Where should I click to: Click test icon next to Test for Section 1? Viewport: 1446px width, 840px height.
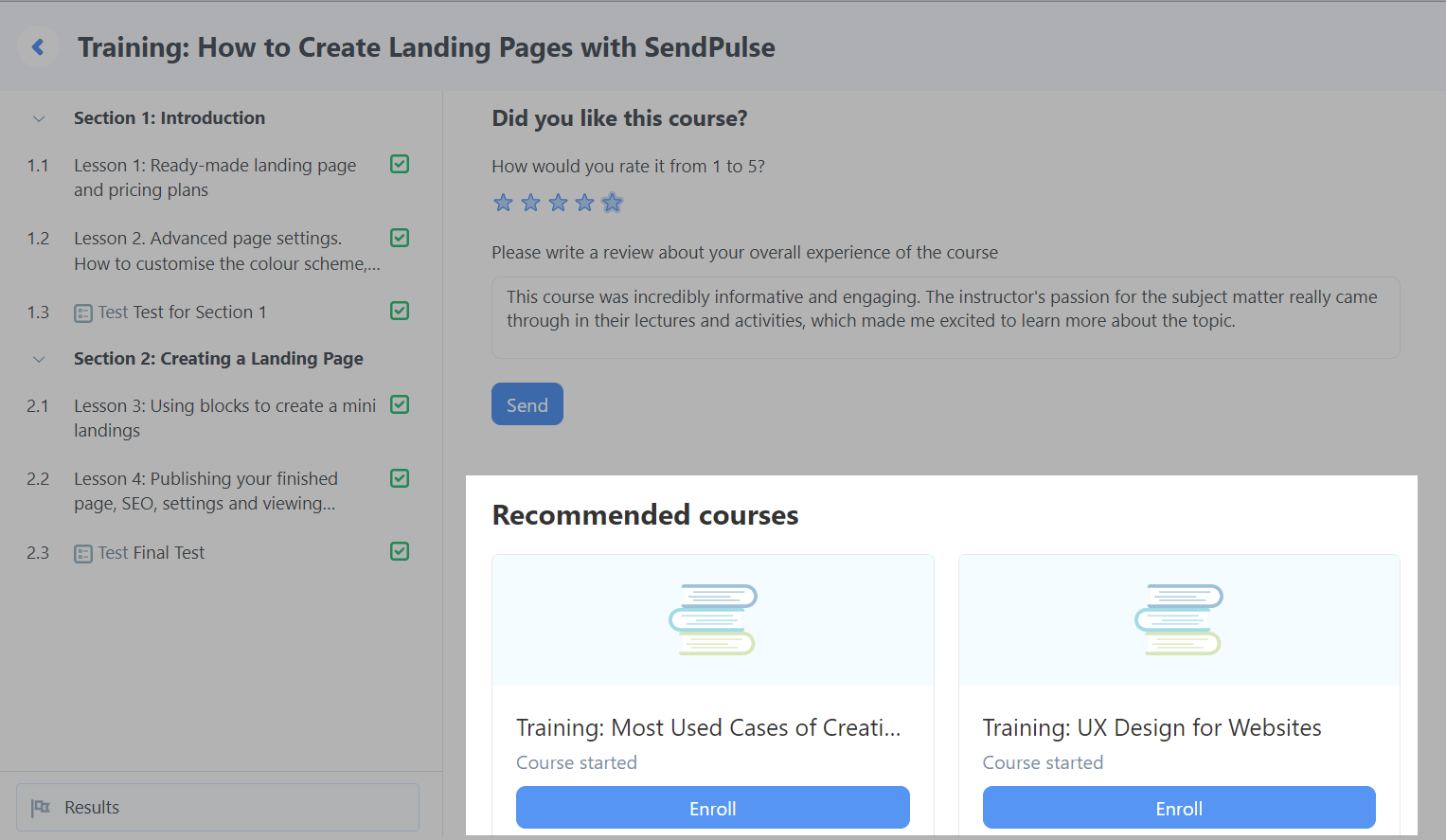coord(83,313)
